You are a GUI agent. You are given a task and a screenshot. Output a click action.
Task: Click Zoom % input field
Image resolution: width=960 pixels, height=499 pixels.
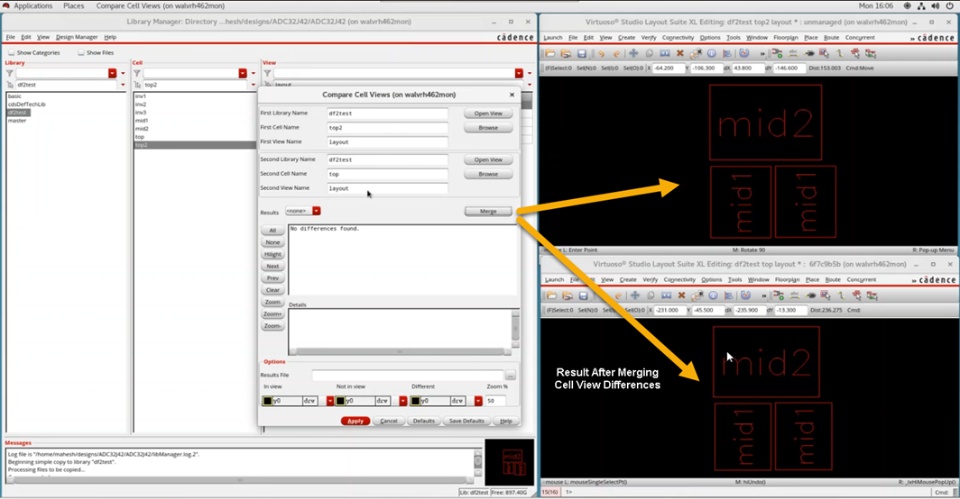pyautogui.click(x=495, y=401)
